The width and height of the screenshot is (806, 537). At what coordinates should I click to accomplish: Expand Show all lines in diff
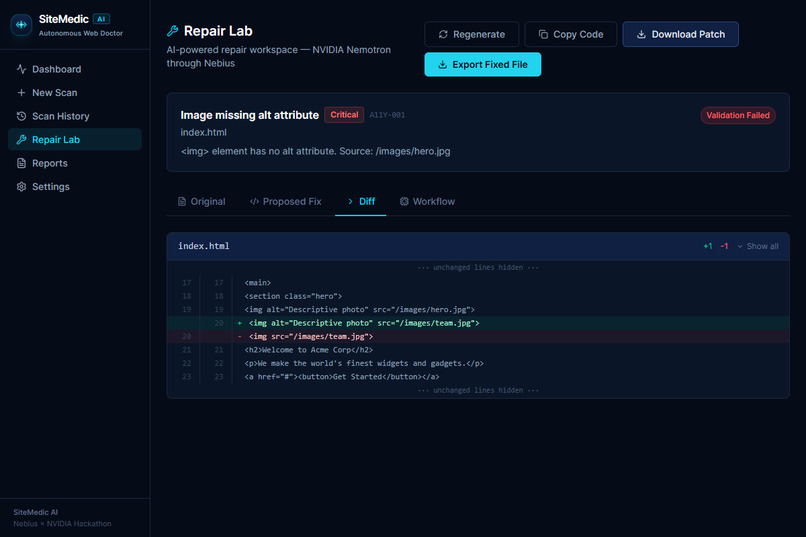tap(758, 247)
